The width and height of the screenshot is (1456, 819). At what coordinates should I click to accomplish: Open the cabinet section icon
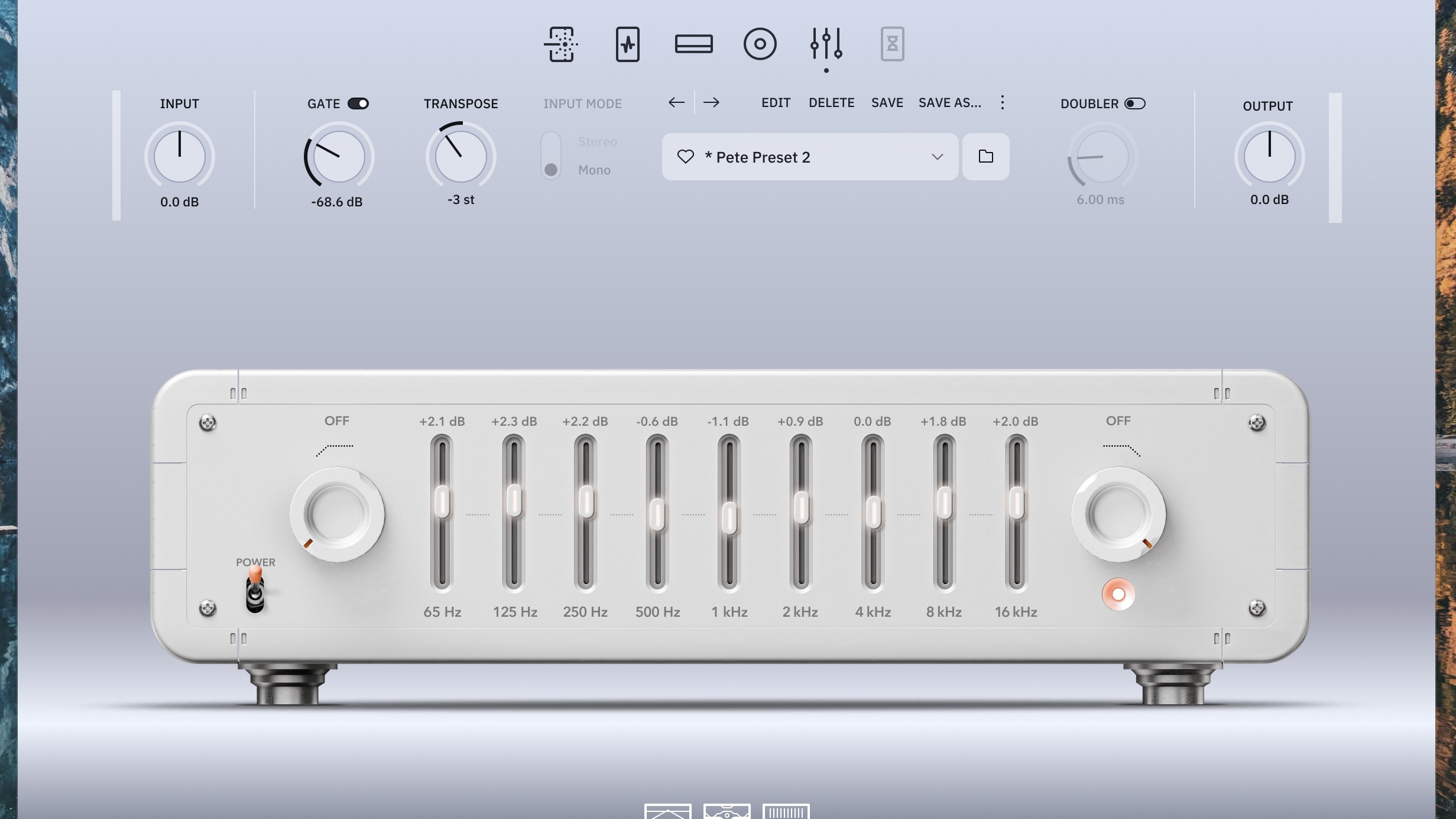coord(693,44)
